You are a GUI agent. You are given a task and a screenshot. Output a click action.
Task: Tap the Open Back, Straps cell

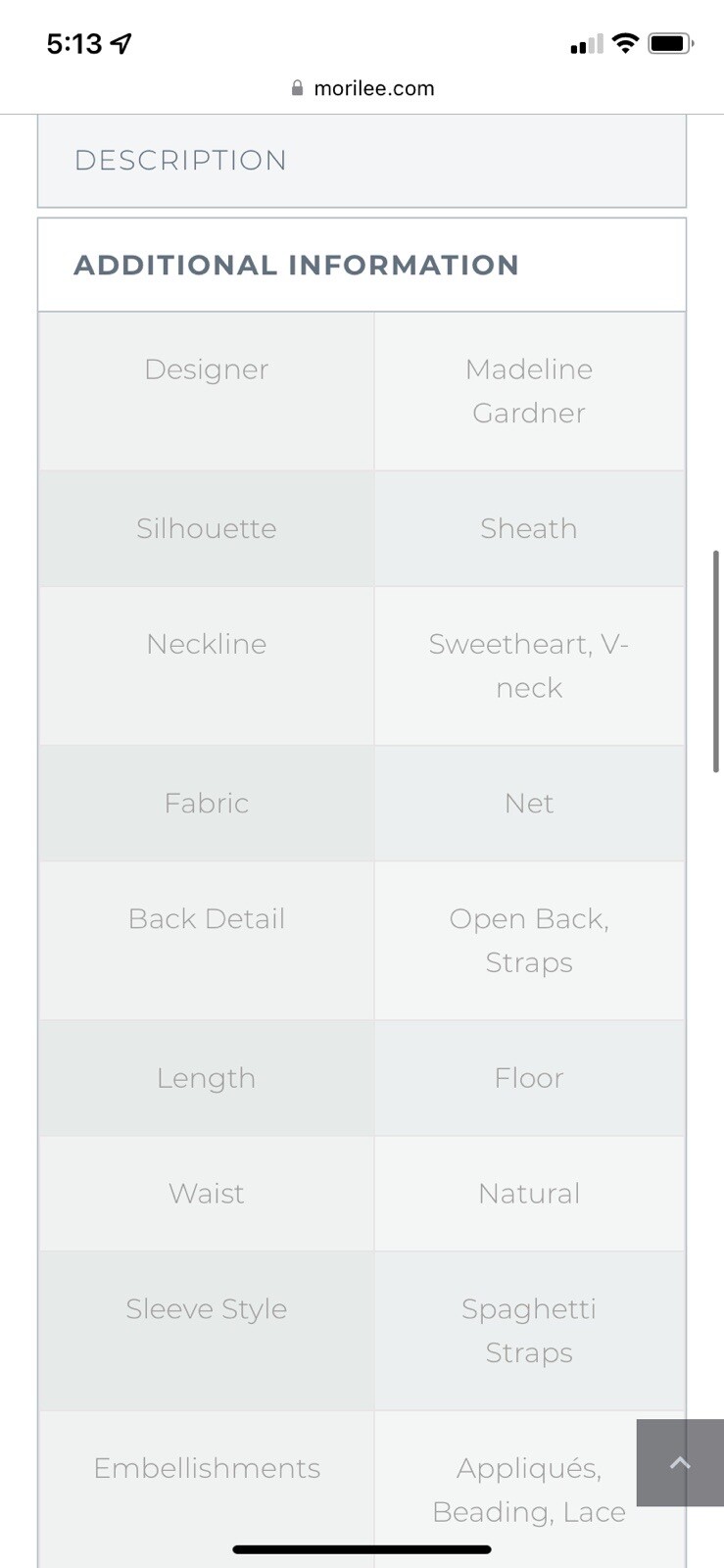tap(529, 941)
